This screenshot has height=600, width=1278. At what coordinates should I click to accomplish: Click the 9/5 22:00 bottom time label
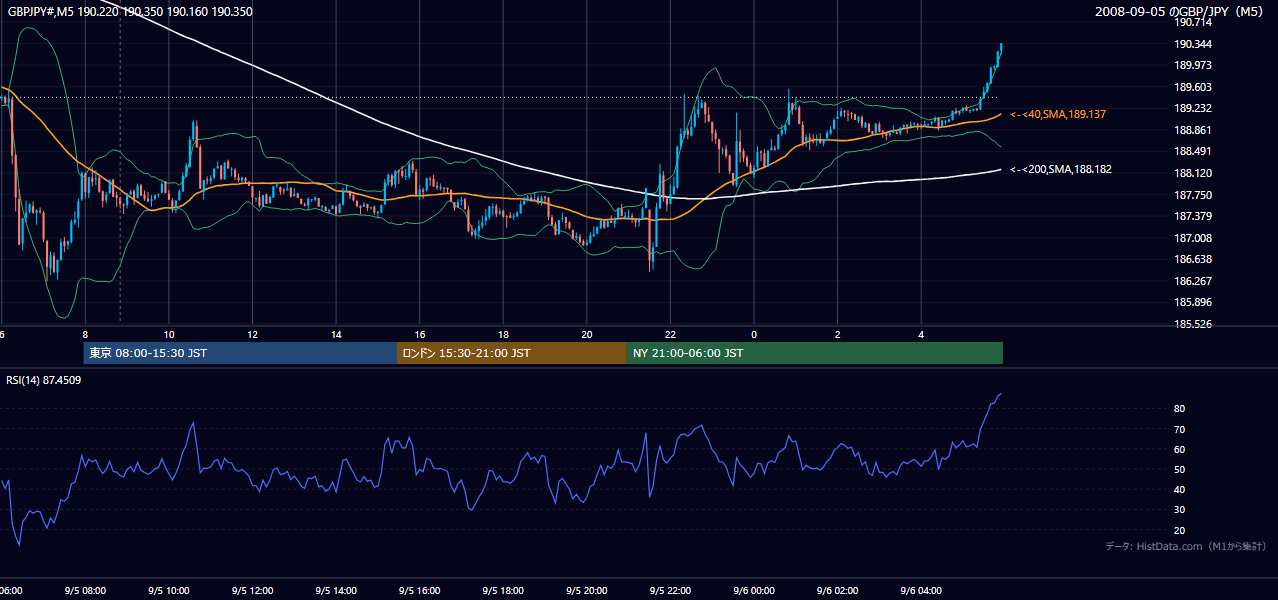pos(670,591)
